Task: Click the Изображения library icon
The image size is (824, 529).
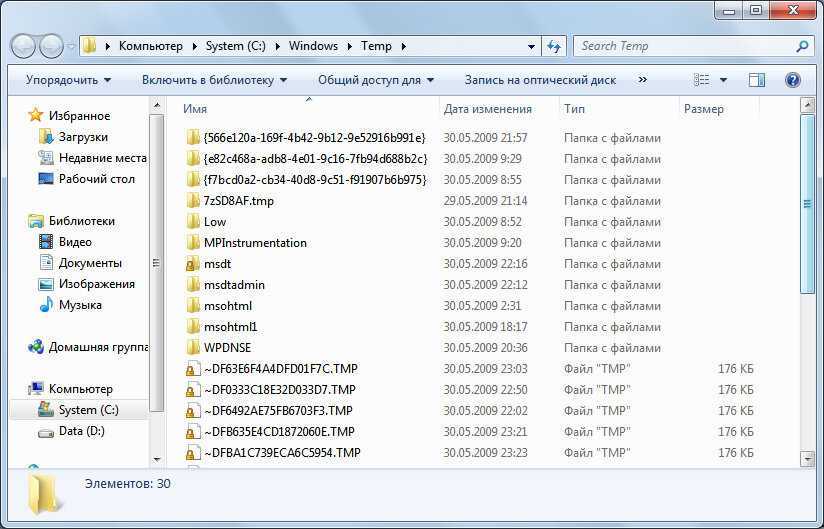Action: click(46, 284)
